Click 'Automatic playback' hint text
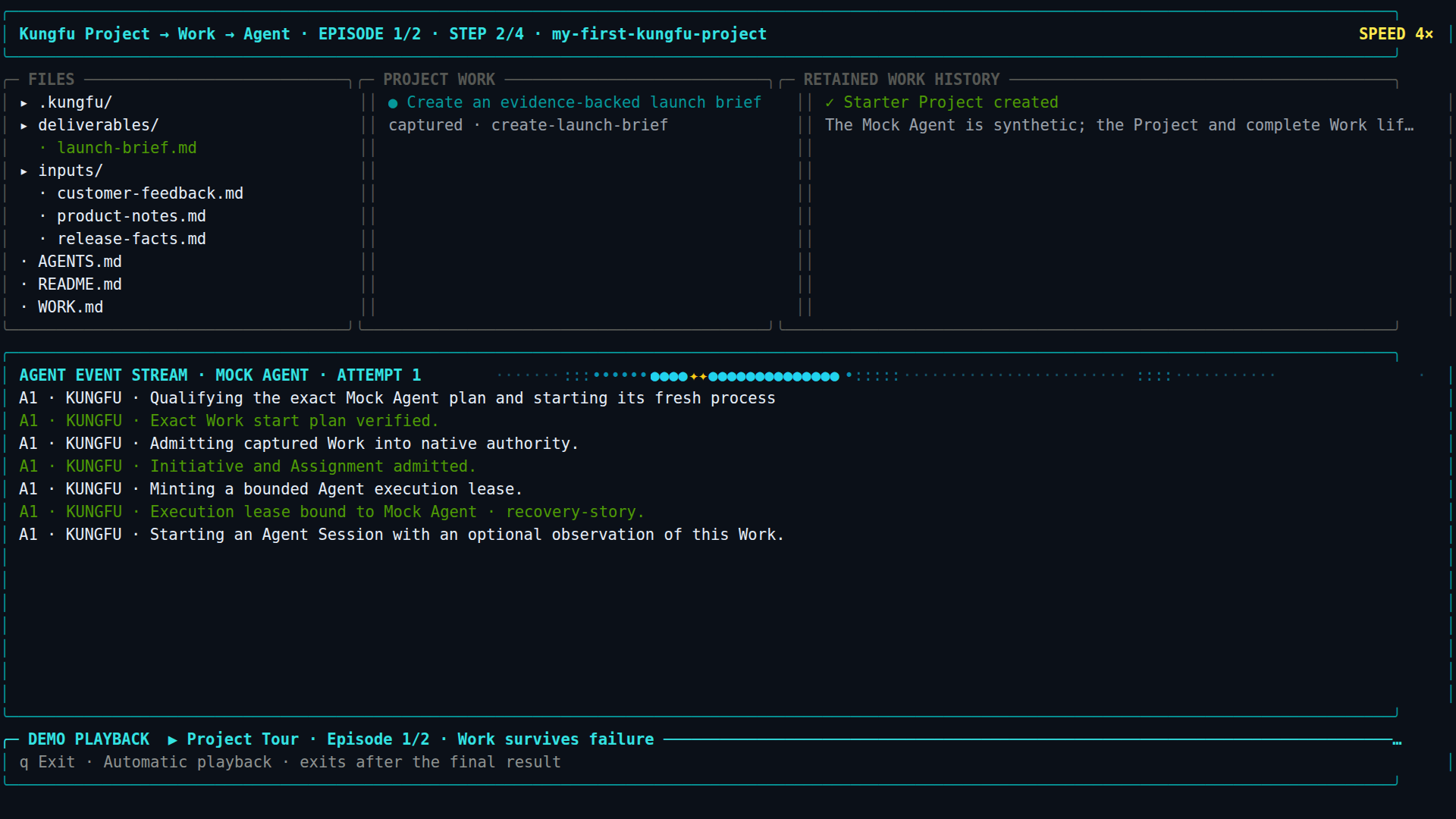This screenshot has height=819, width=1456. [187, 762]
